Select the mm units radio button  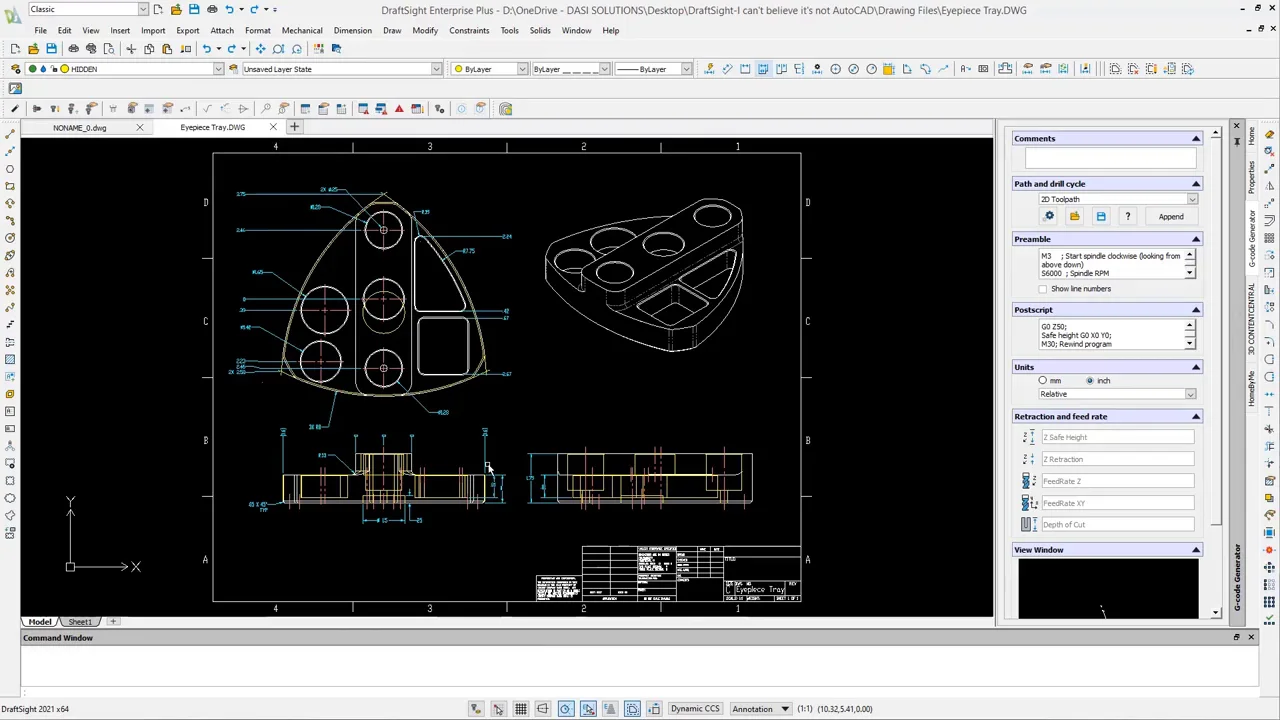[1043, 381]
